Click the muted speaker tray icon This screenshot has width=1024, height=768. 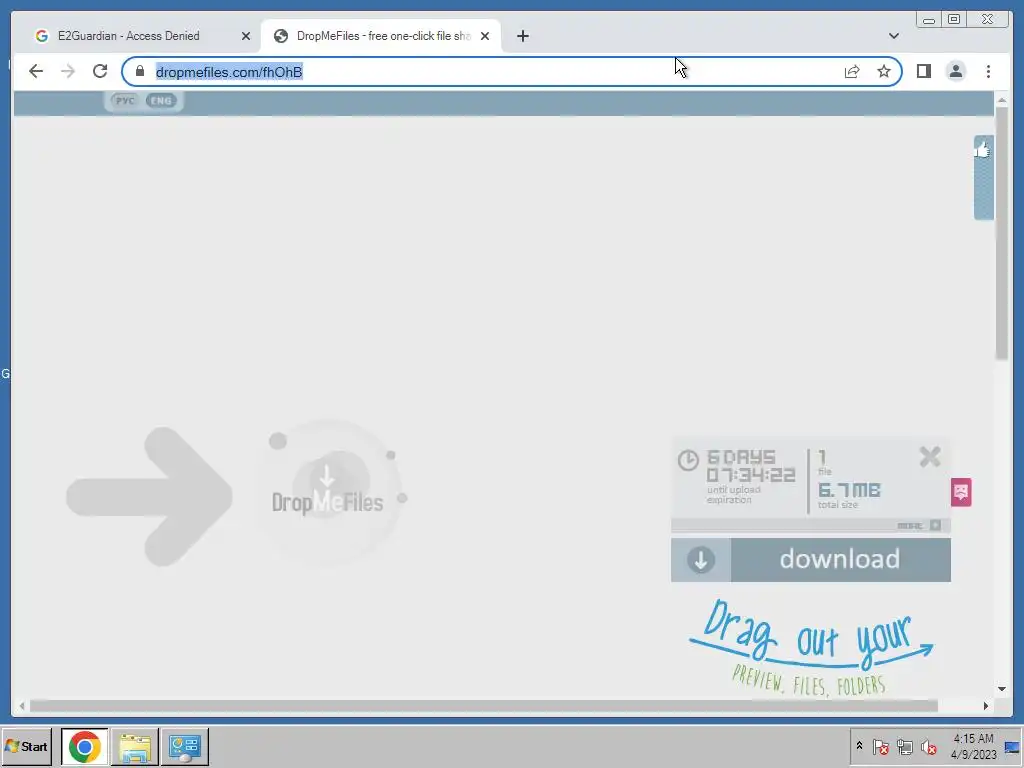[x=928, y=746]
